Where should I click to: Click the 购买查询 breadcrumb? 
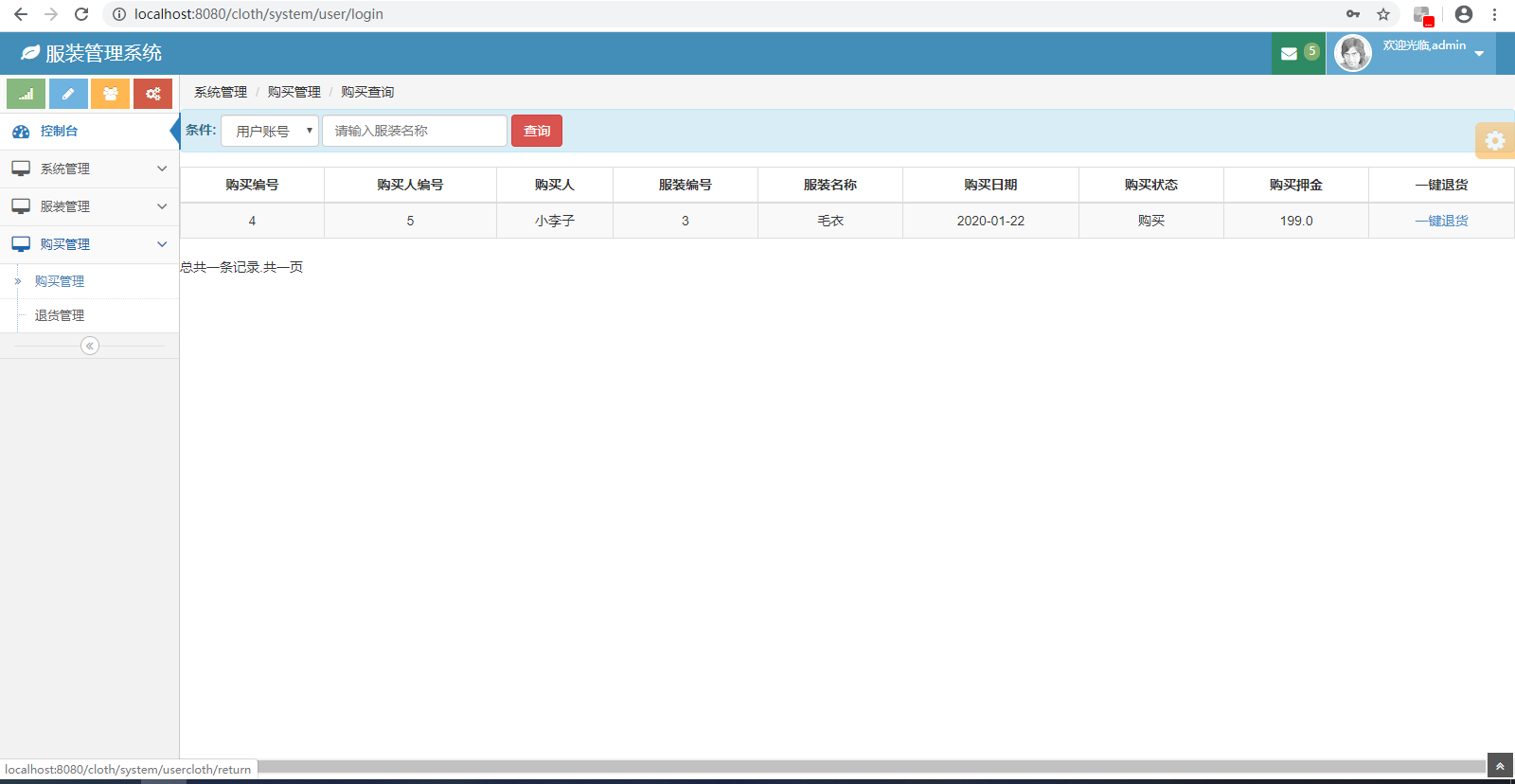[367, 92]
